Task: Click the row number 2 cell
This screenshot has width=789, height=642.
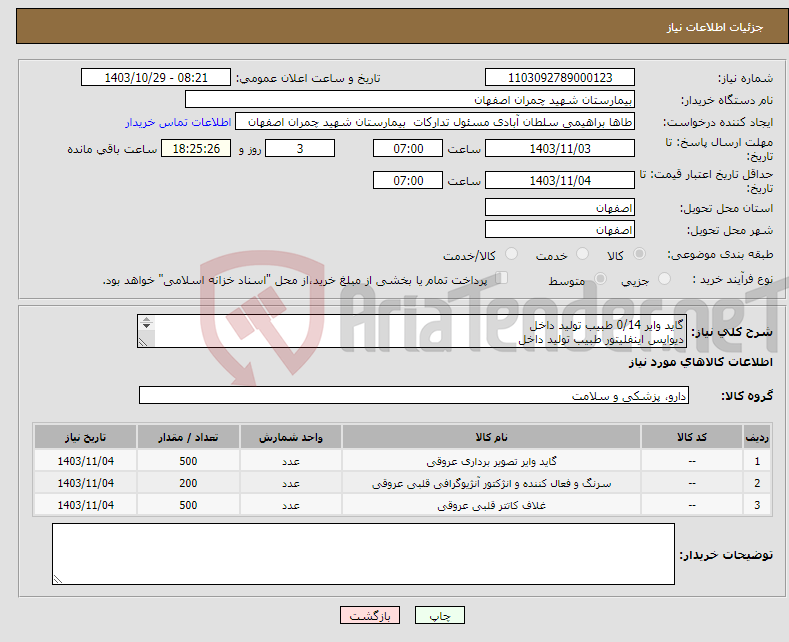Action: pos(757,483)
